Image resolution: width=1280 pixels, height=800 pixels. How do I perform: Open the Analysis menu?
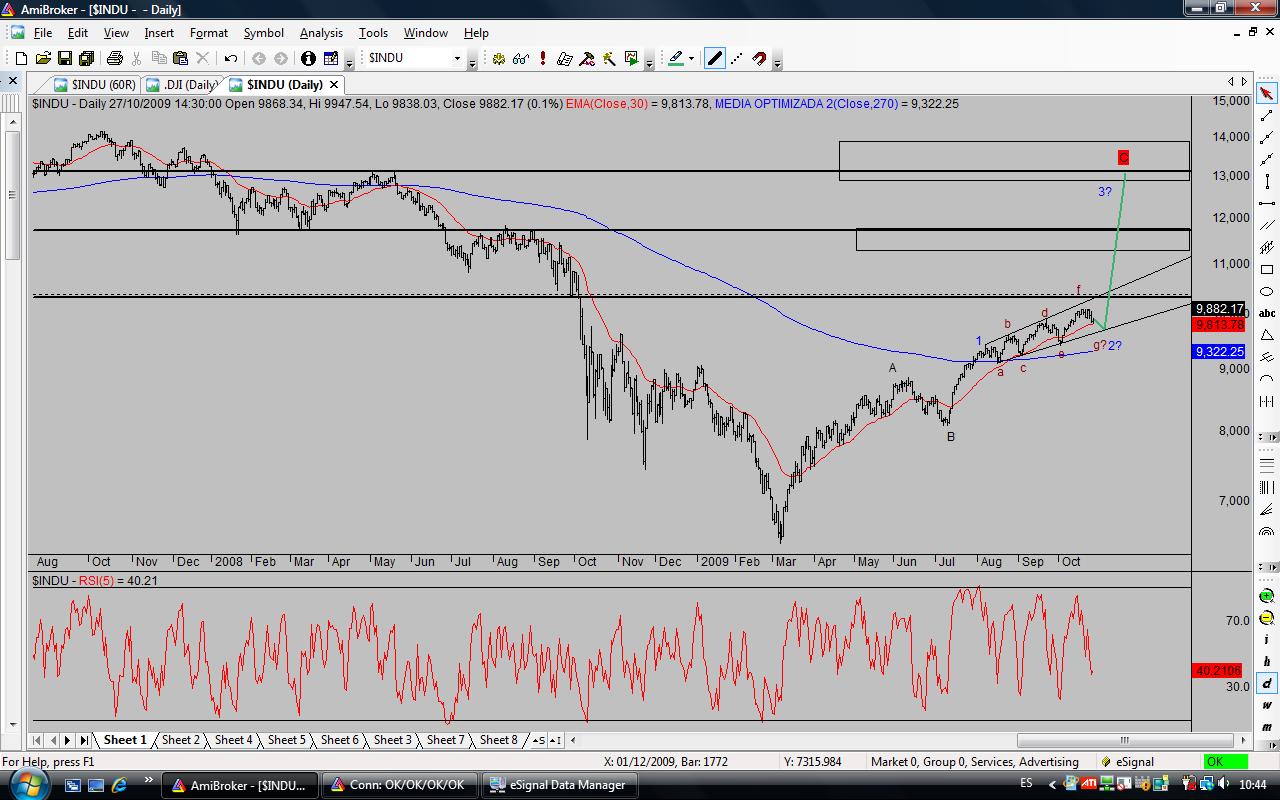point(320,33)
